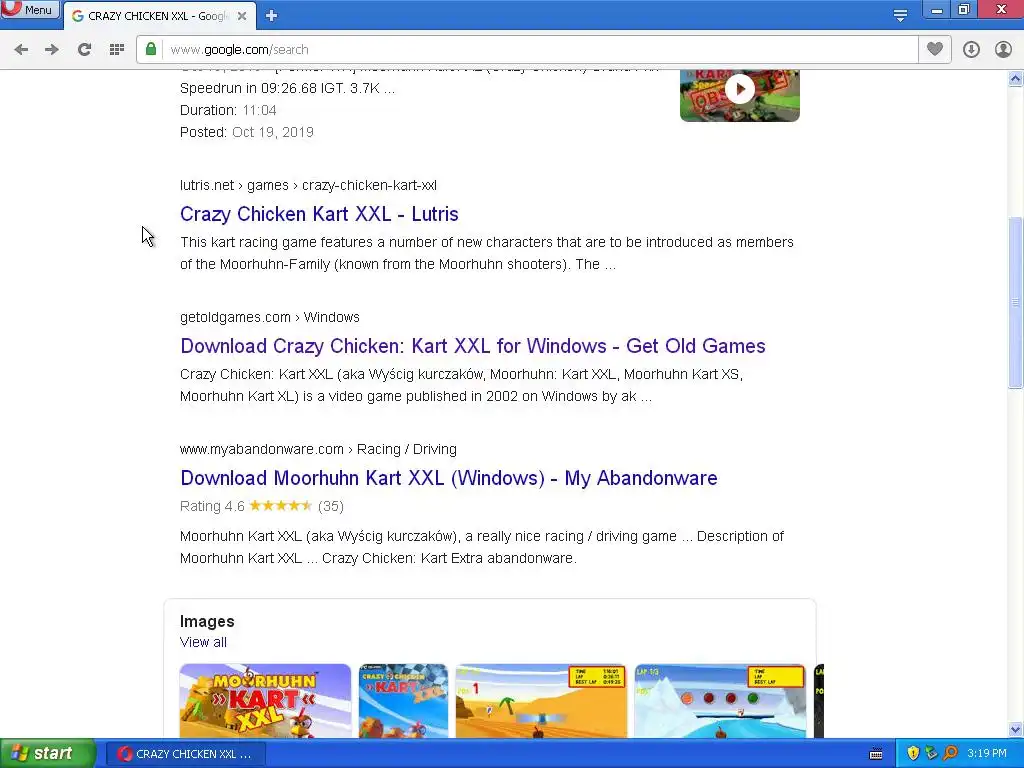The height and width of the screenshot is (768, 1024).
Task: Click the green padlock security icon
Action: (151, 49)
